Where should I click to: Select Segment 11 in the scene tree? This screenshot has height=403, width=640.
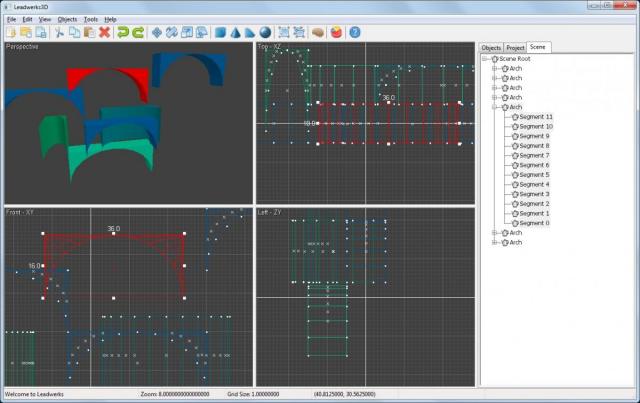[x=535, y=117]
